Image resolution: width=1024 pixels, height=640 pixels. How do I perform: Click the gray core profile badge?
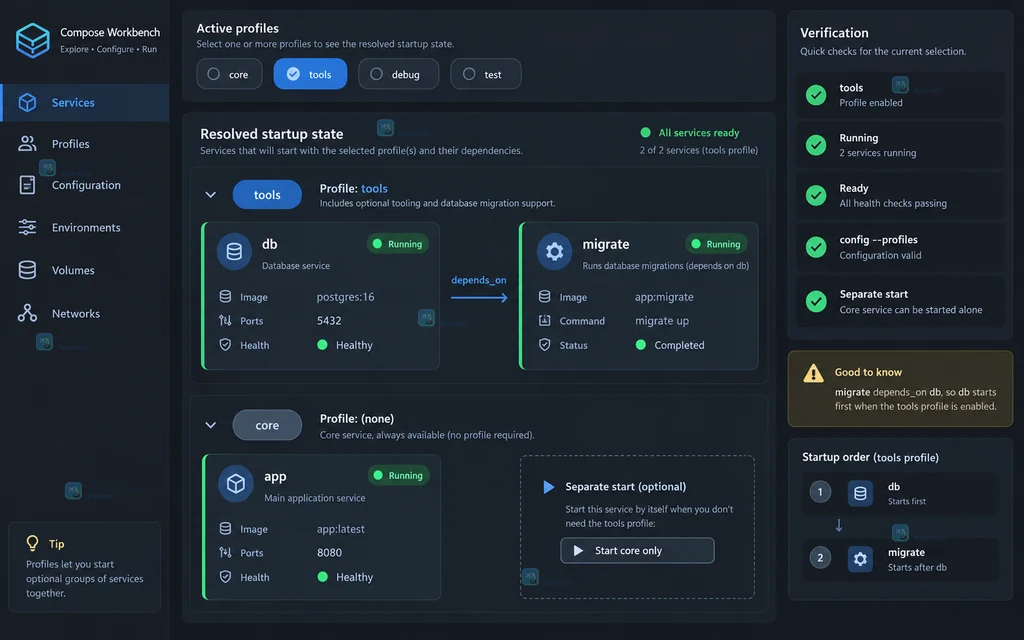267,425
